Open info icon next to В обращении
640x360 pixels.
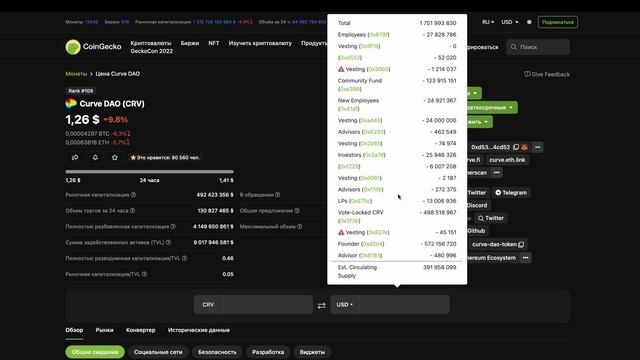pos(278,195)
